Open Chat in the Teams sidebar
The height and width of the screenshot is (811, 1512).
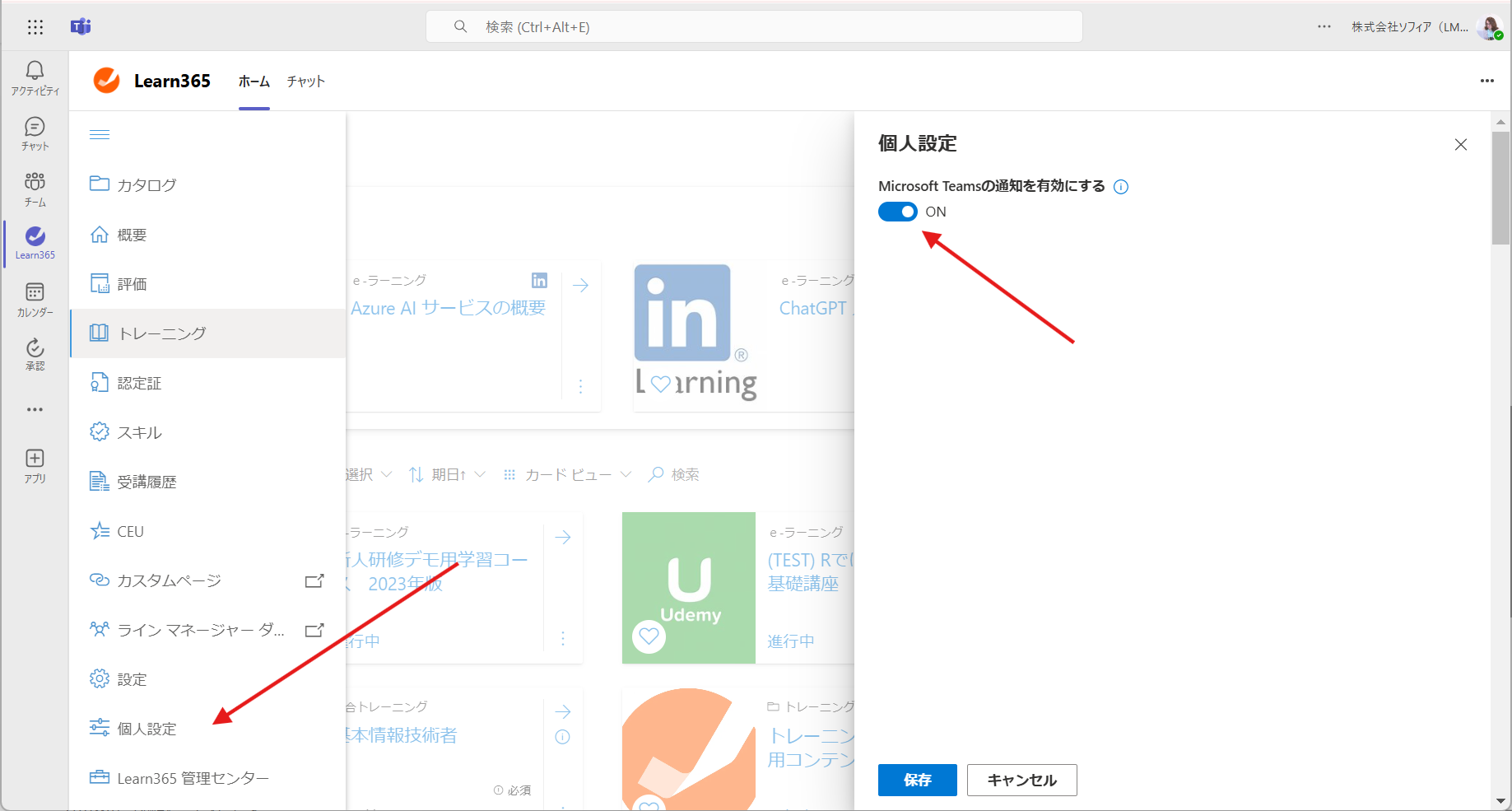coord(35,133)
